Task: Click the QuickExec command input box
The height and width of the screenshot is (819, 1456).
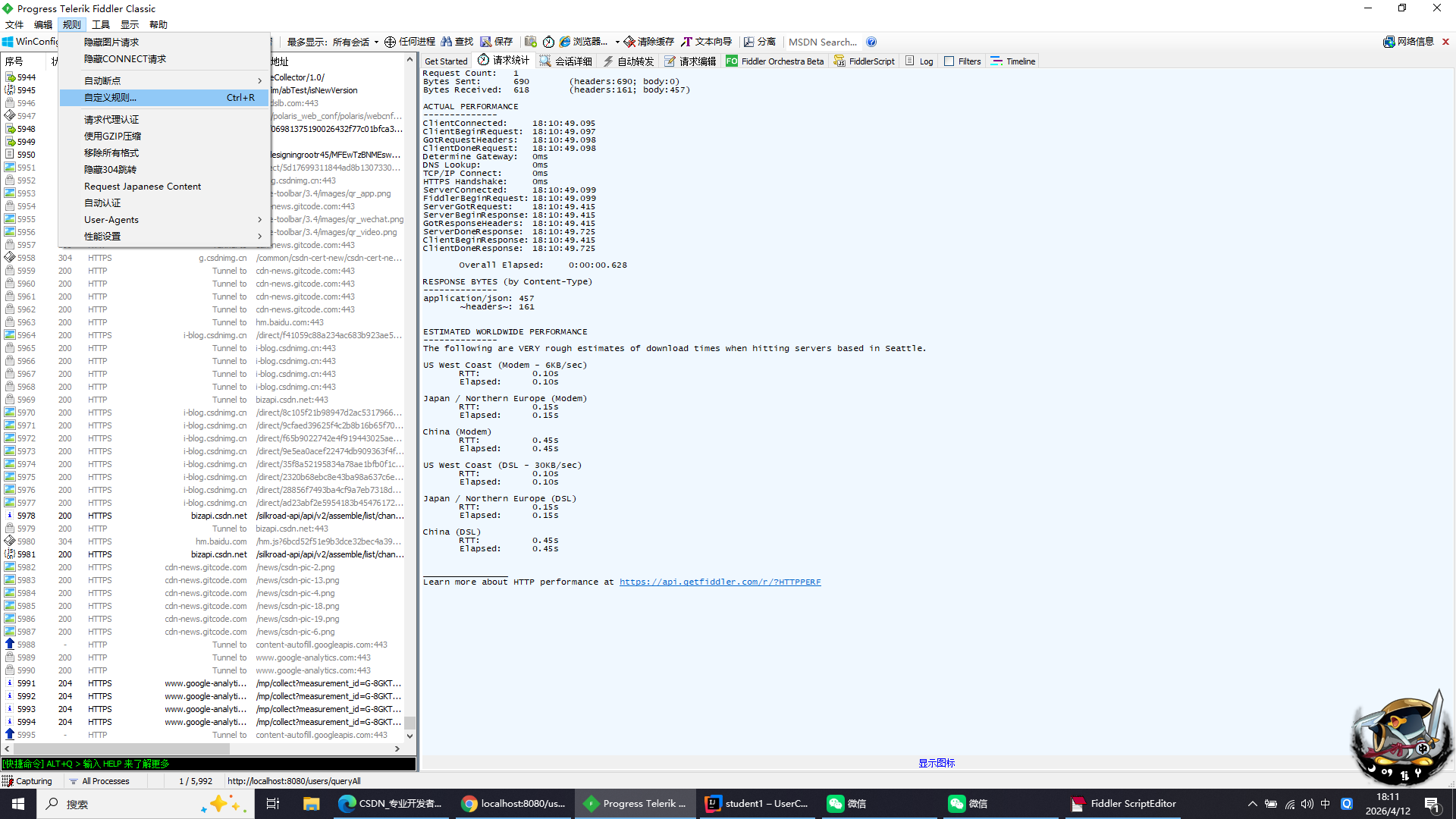Action: pos(208,764)
